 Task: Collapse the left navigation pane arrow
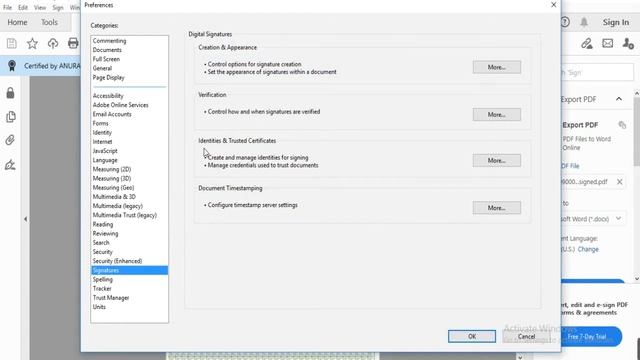coord(25,219)
